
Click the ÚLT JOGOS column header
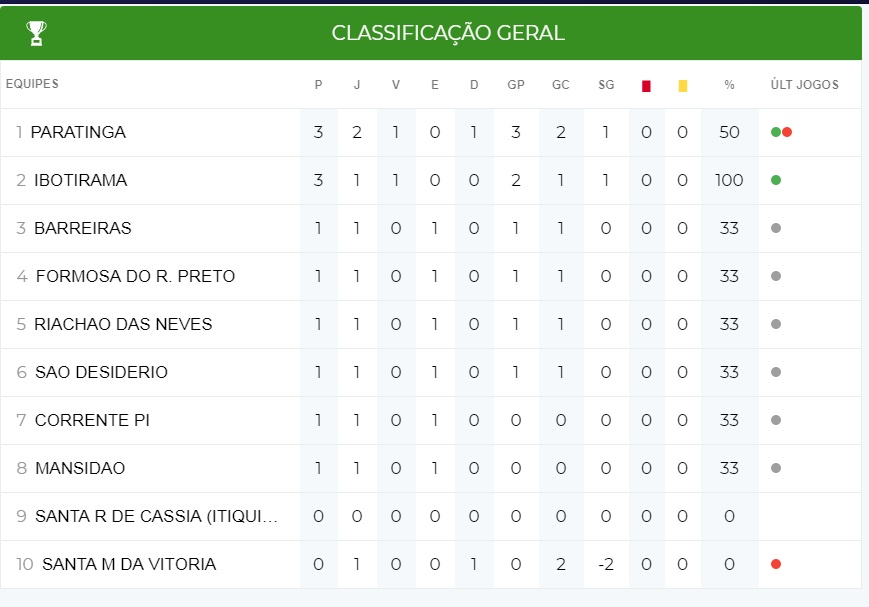tap(804, 84)
